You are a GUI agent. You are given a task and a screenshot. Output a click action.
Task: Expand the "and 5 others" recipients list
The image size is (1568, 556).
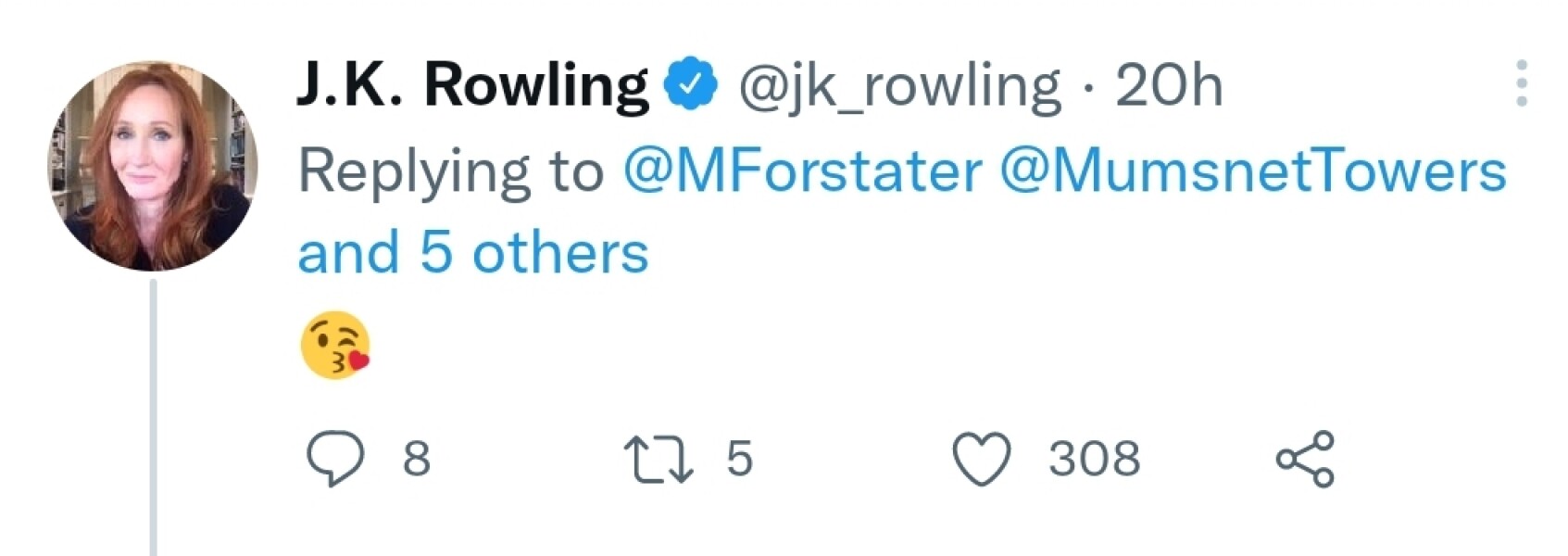point(473,253)
